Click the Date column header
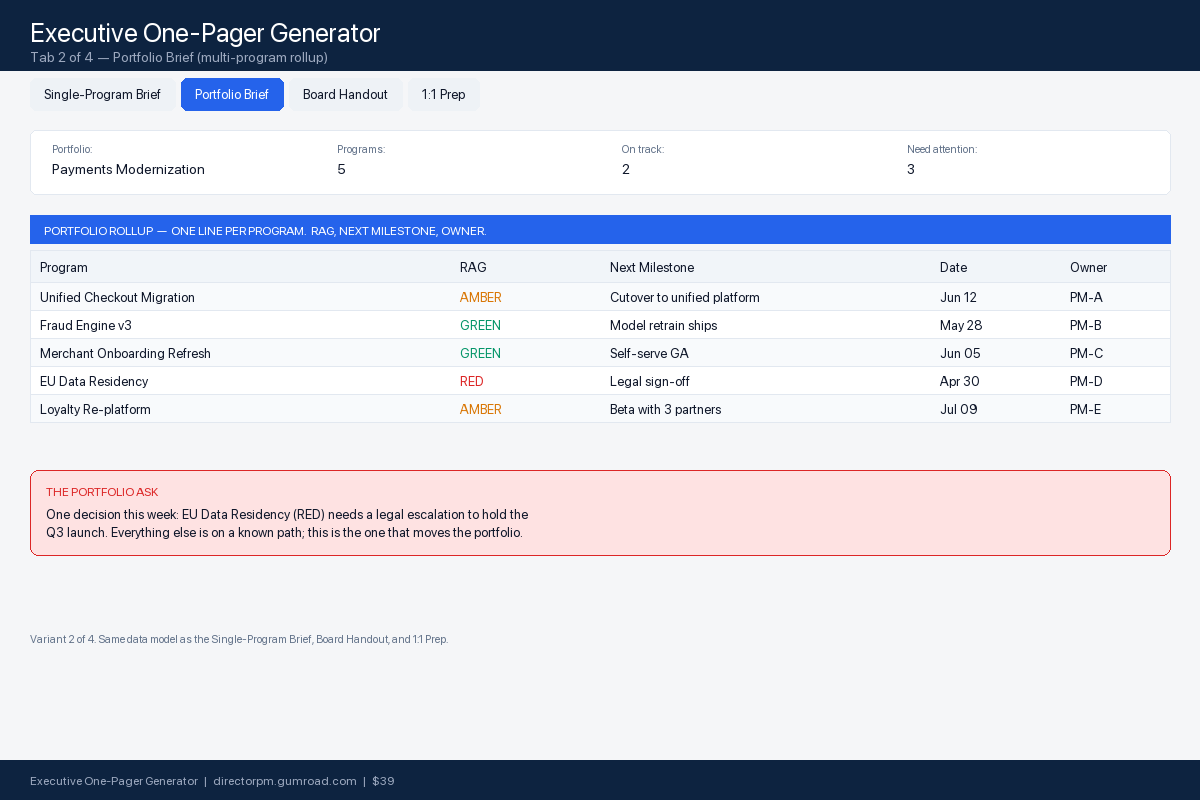Image resolution: width=1200 pixels, height=800 pixels. click(x=953, y=268)
